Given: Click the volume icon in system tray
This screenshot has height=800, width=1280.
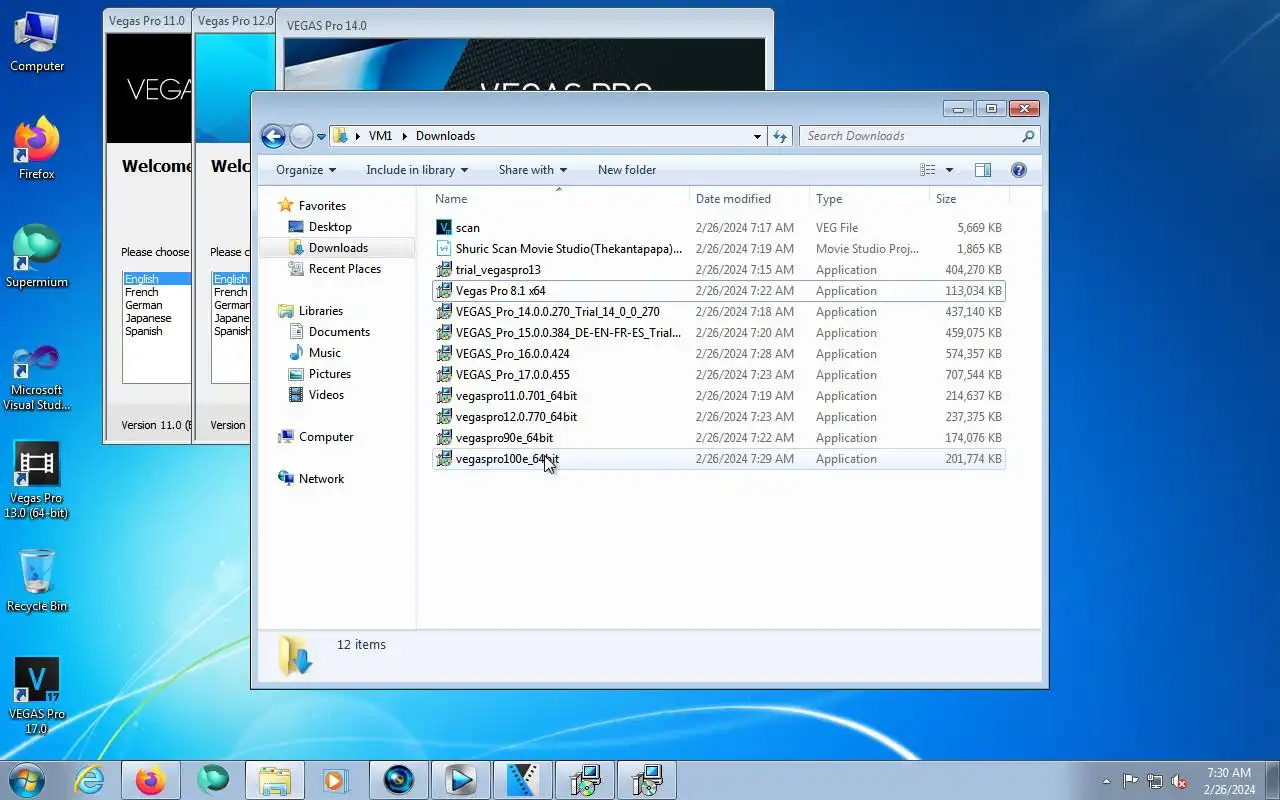Looking at the screenshot, I should click(x=1180, y=781).
